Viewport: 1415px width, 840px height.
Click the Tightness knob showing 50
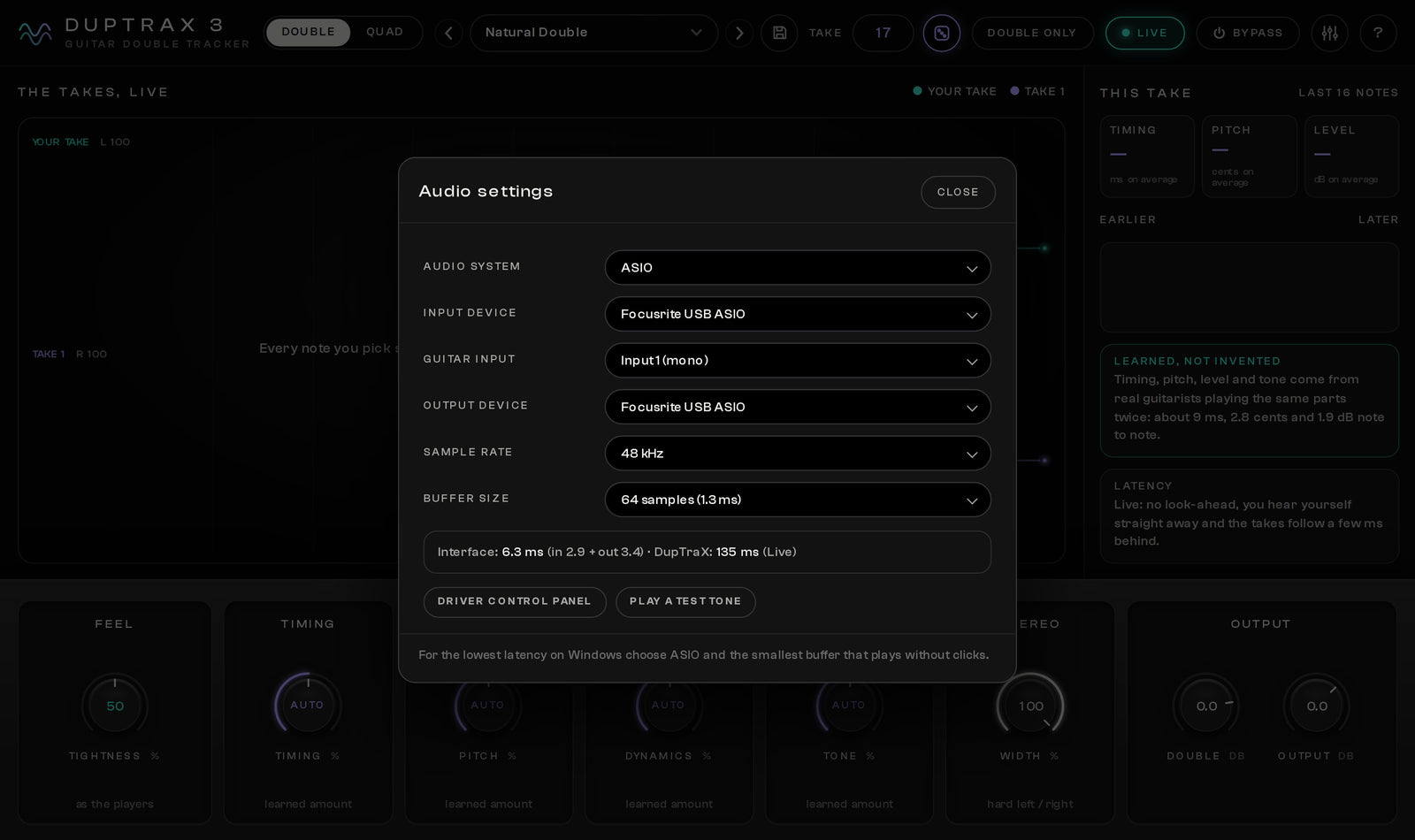coord(115,706)
